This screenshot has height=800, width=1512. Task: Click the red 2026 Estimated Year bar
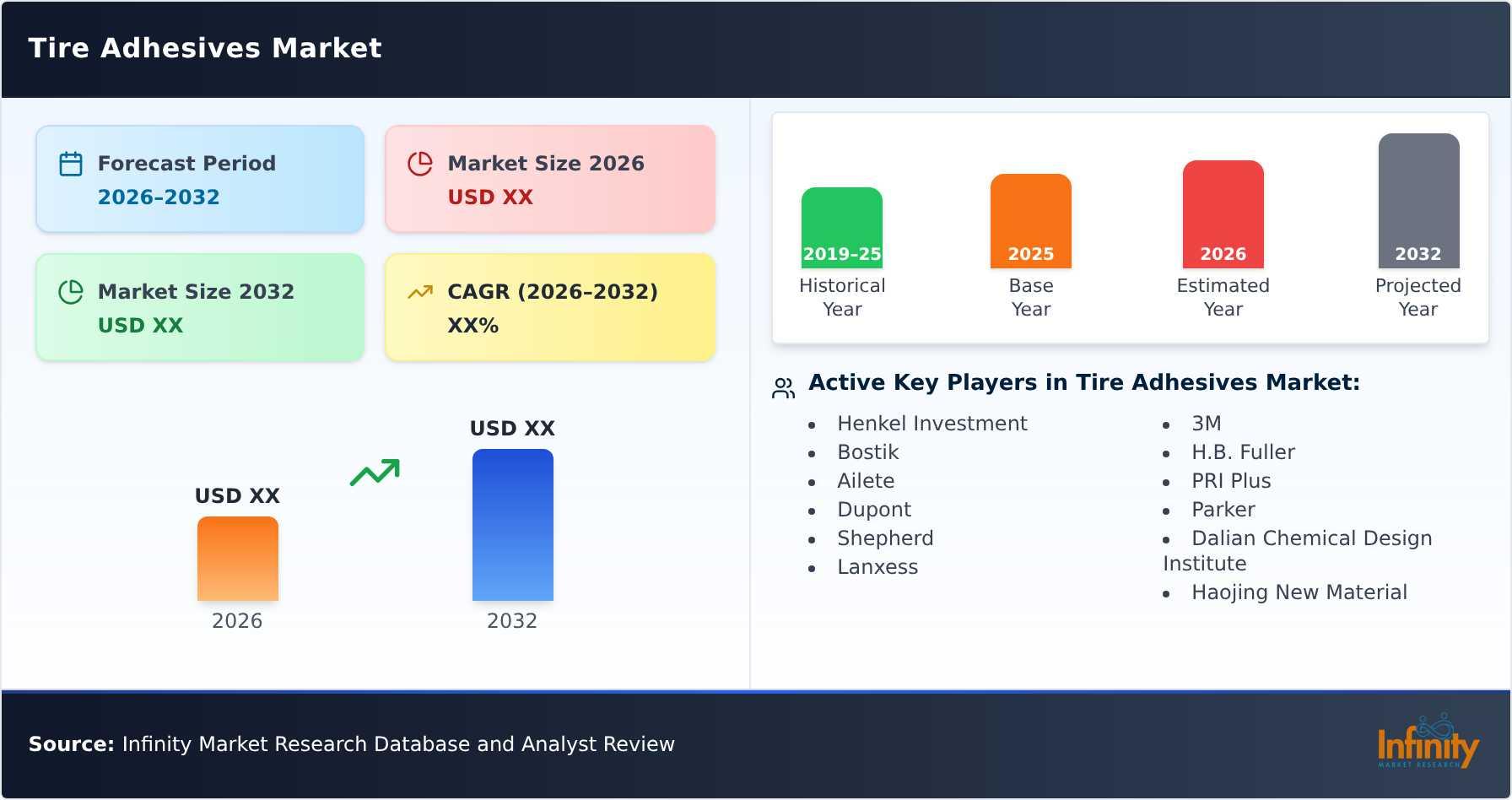point(1223,214)
